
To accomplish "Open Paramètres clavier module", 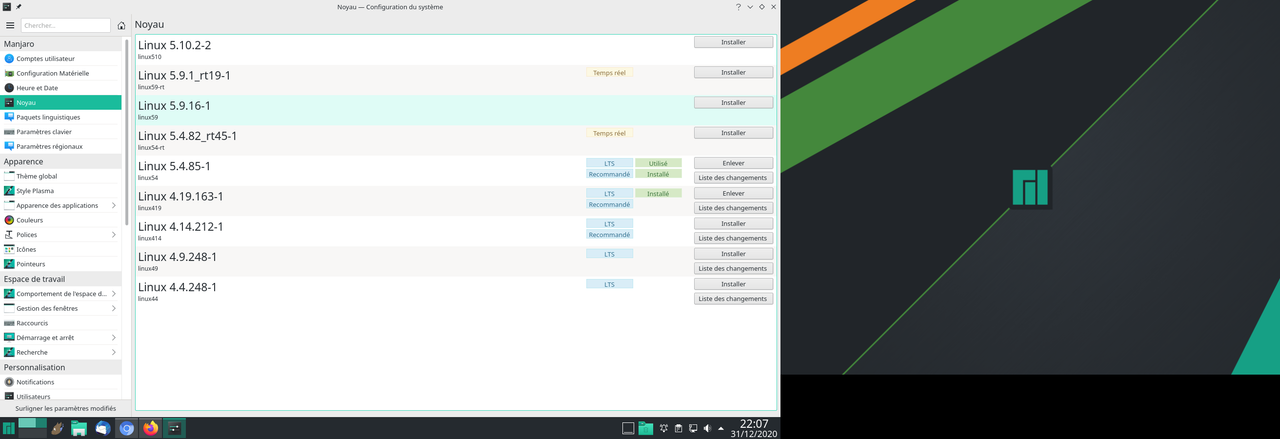I will point(61,132).
